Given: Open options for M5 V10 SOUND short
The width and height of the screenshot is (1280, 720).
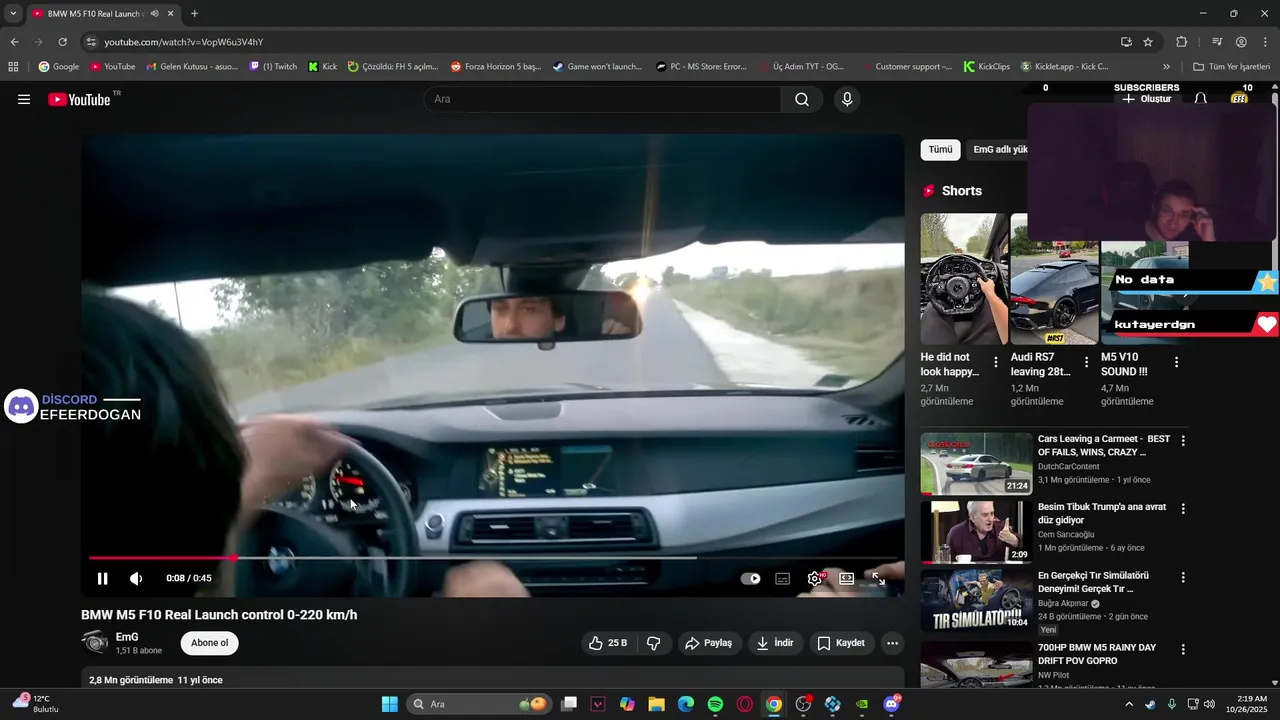Looking at the screenshot, I should pyautogui.click(x=1176, y=362).
